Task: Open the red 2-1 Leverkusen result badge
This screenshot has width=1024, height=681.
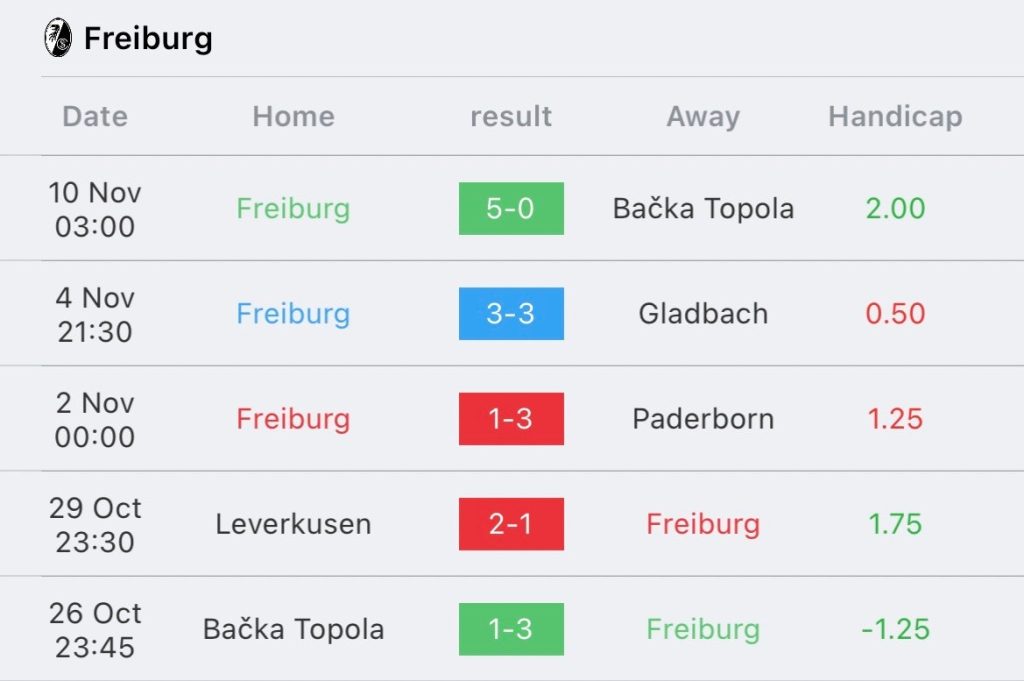Action: 511,524
